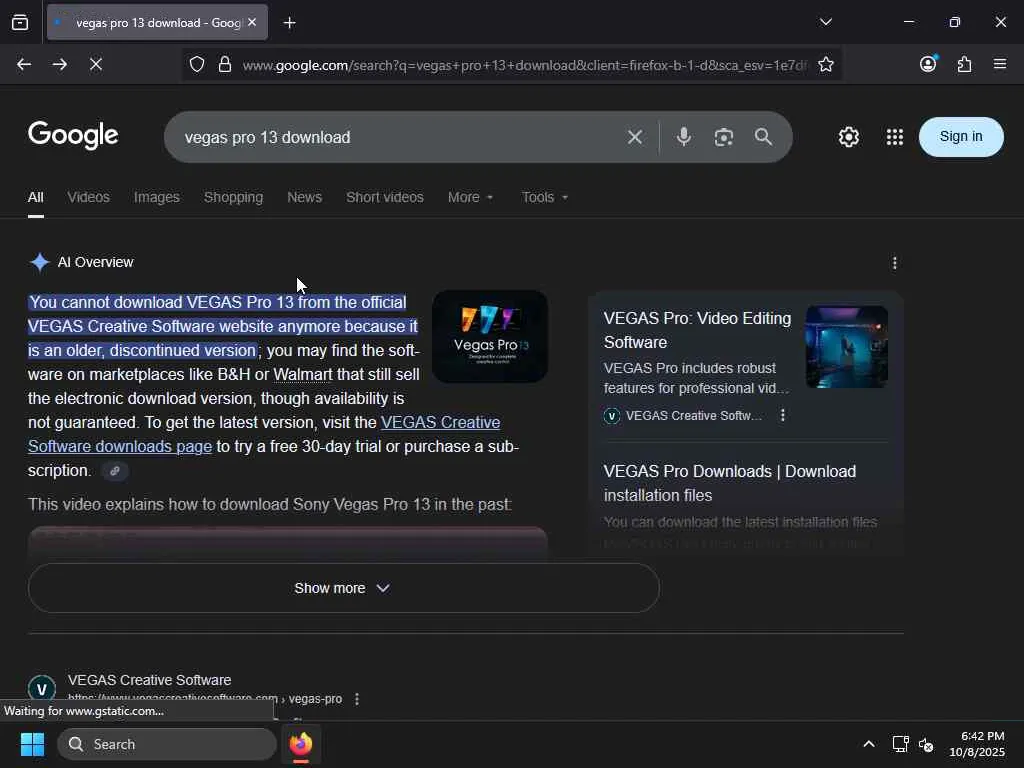Image resolution: width=1024 pixels, height=768 pixels.
Task: Stop loading the page
Action: click(x=95, y=64)
